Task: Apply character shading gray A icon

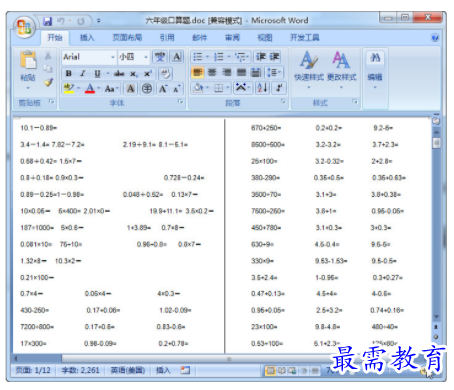Action: point(131,89)
